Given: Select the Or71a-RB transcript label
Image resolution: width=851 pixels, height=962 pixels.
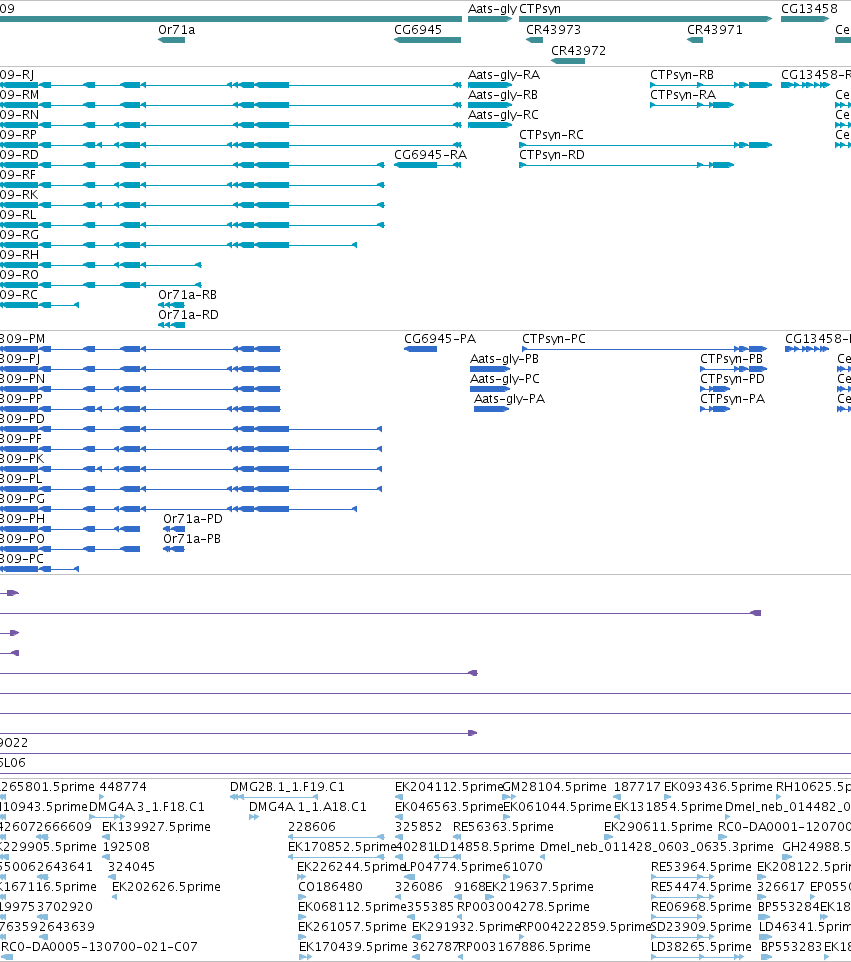Looking at the screenshot, I should click(187, 294).
